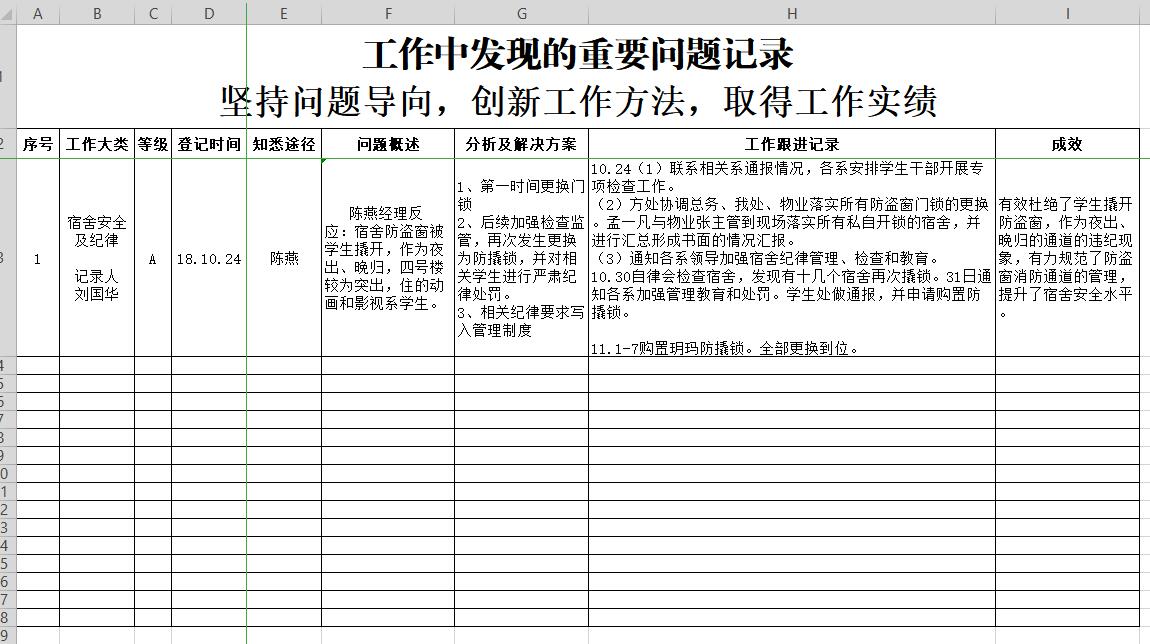Select column C header
This screenshot has width=1150, height=644.
[x=153, y=13]
